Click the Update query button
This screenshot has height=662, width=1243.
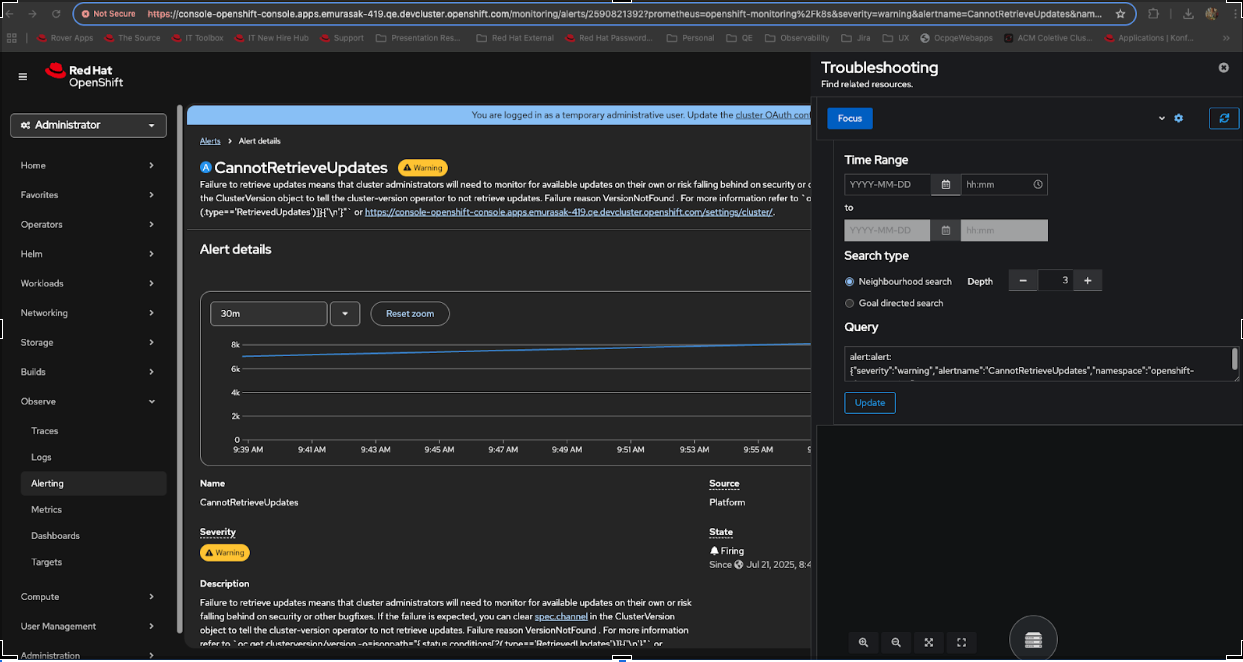pyautogui.click(x=870, y=402)
